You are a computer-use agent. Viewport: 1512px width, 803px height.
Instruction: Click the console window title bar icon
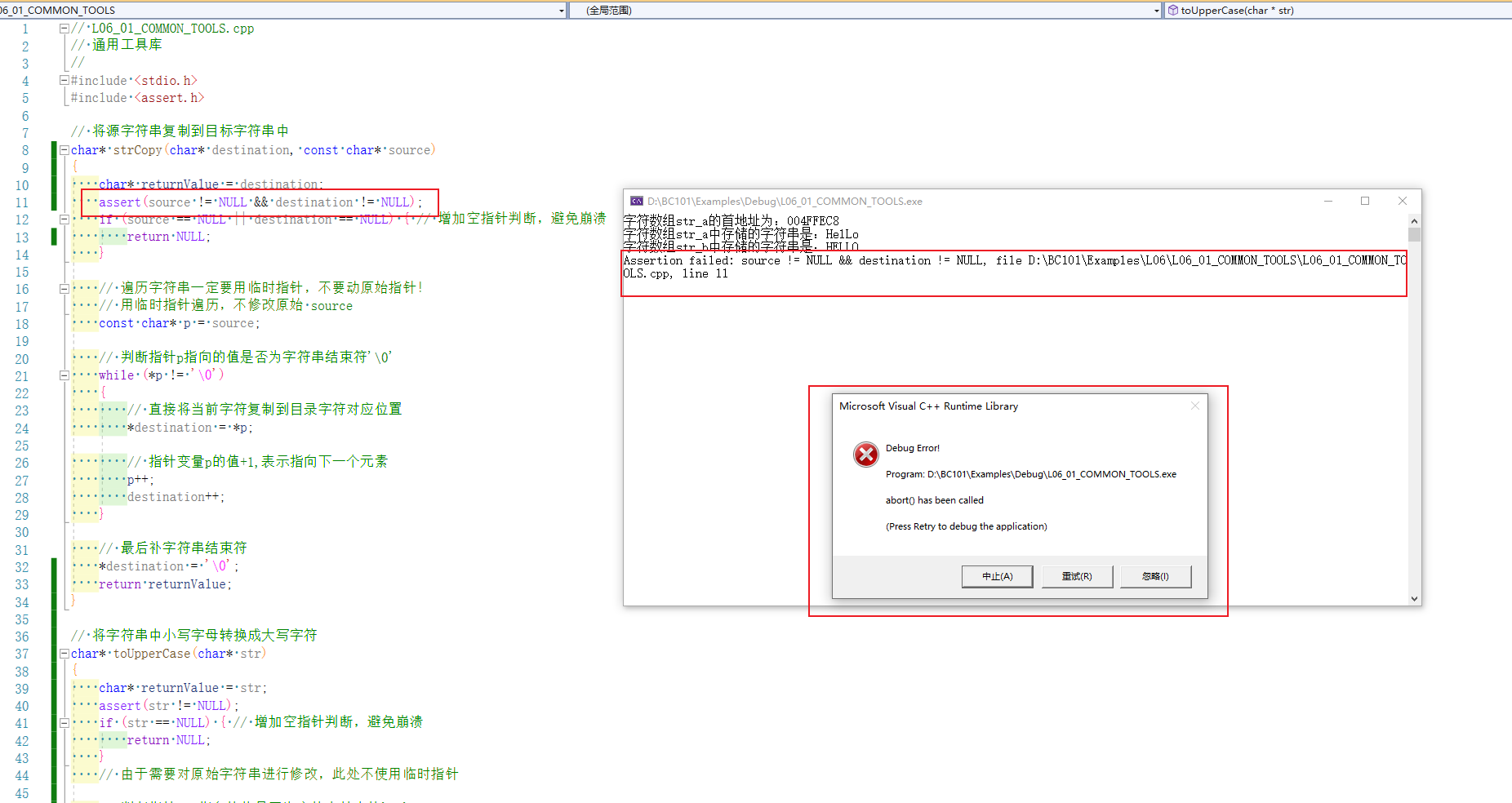636,201
